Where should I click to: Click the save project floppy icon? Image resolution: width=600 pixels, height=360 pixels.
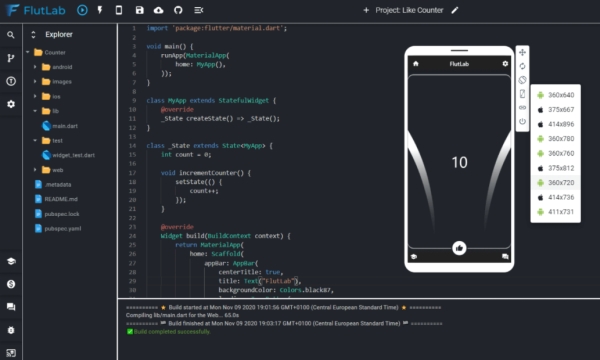[x=139, y=10]
